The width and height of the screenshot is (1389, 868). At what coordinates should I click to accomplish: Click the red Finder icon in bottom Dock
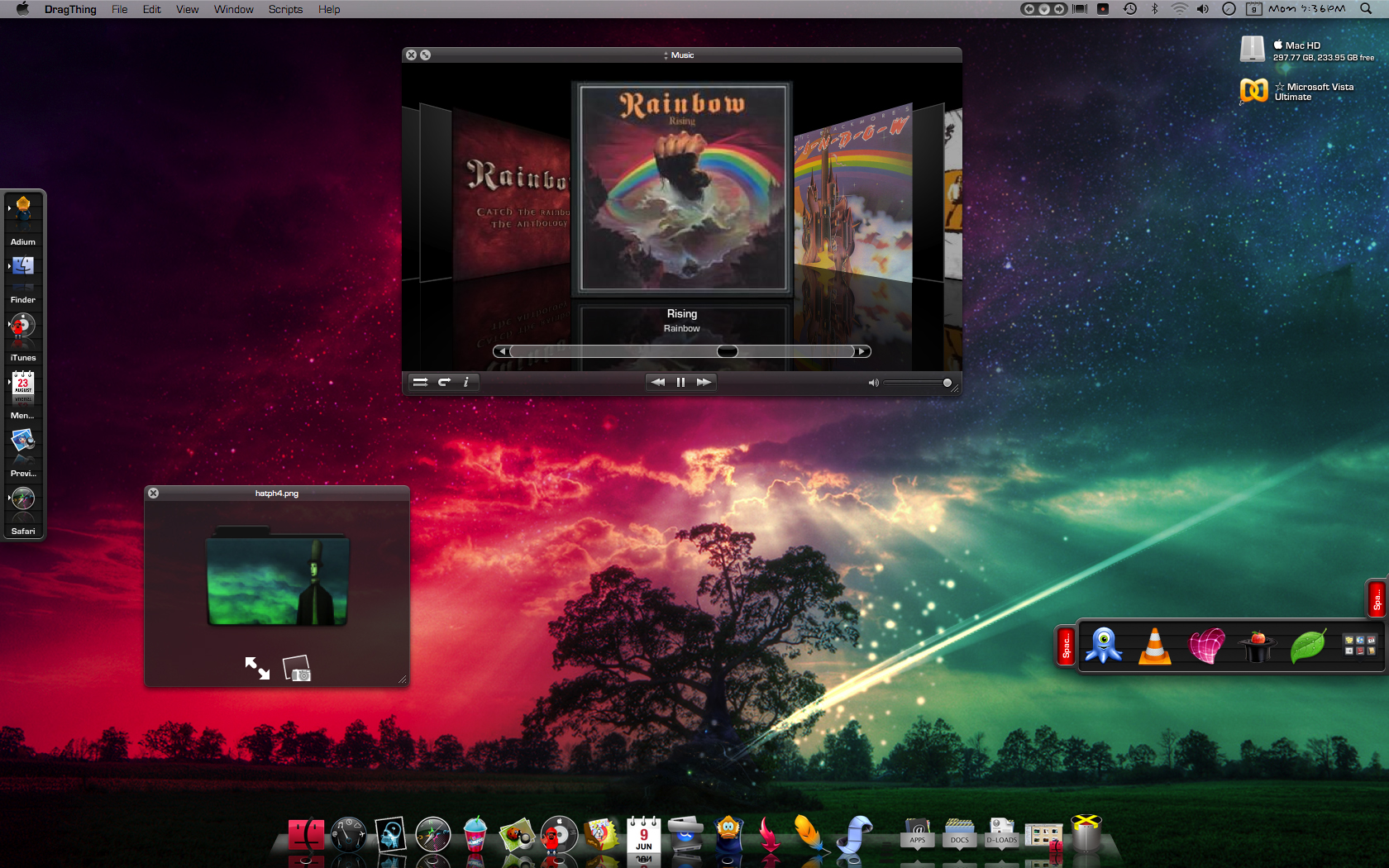pos(306,835)
